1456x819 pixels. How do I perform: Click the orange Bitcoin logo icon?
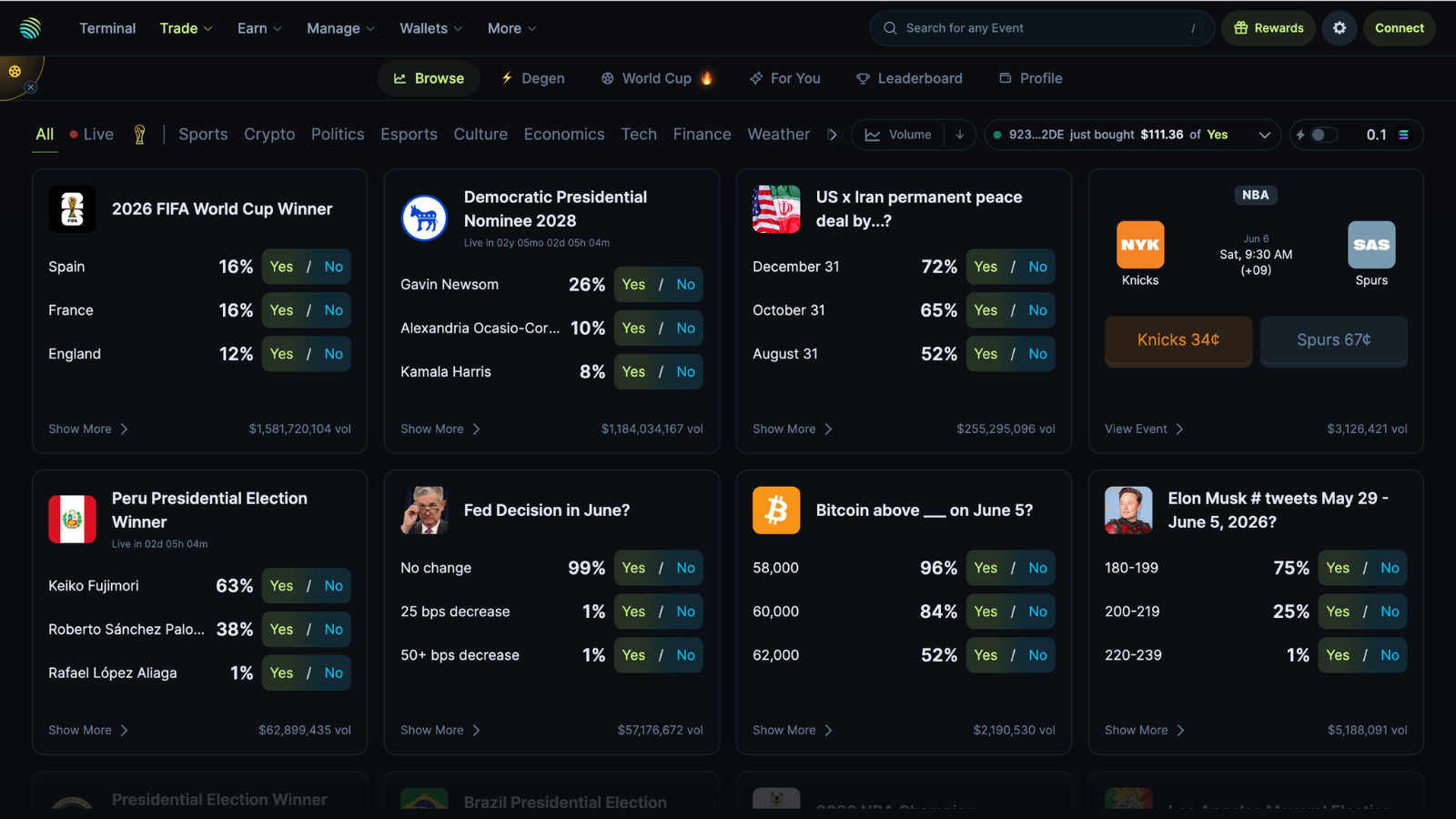pyautogui.click(x=776, y=511)
